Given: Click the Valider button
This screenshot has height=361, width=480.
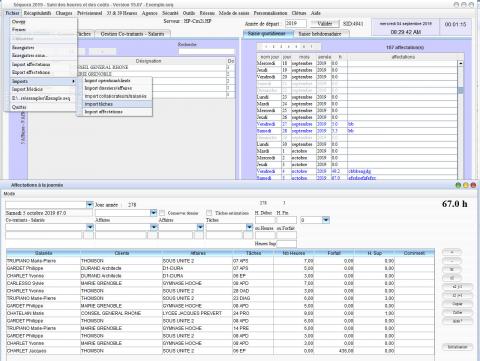Looking at the screenshot, I should [x=325, y=24].
